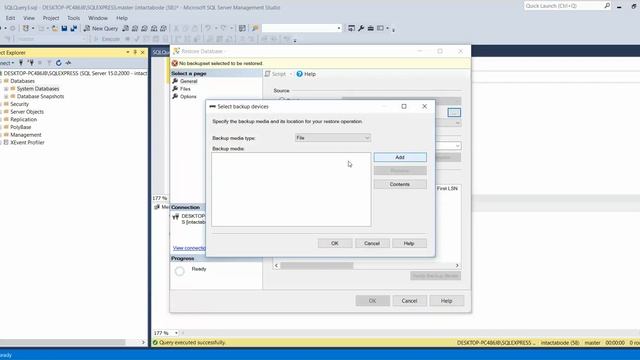The height and width of the screenshot is (360, 640).
Task: Close the Select backup devices dialog
Action: click(x=424, y=106)
